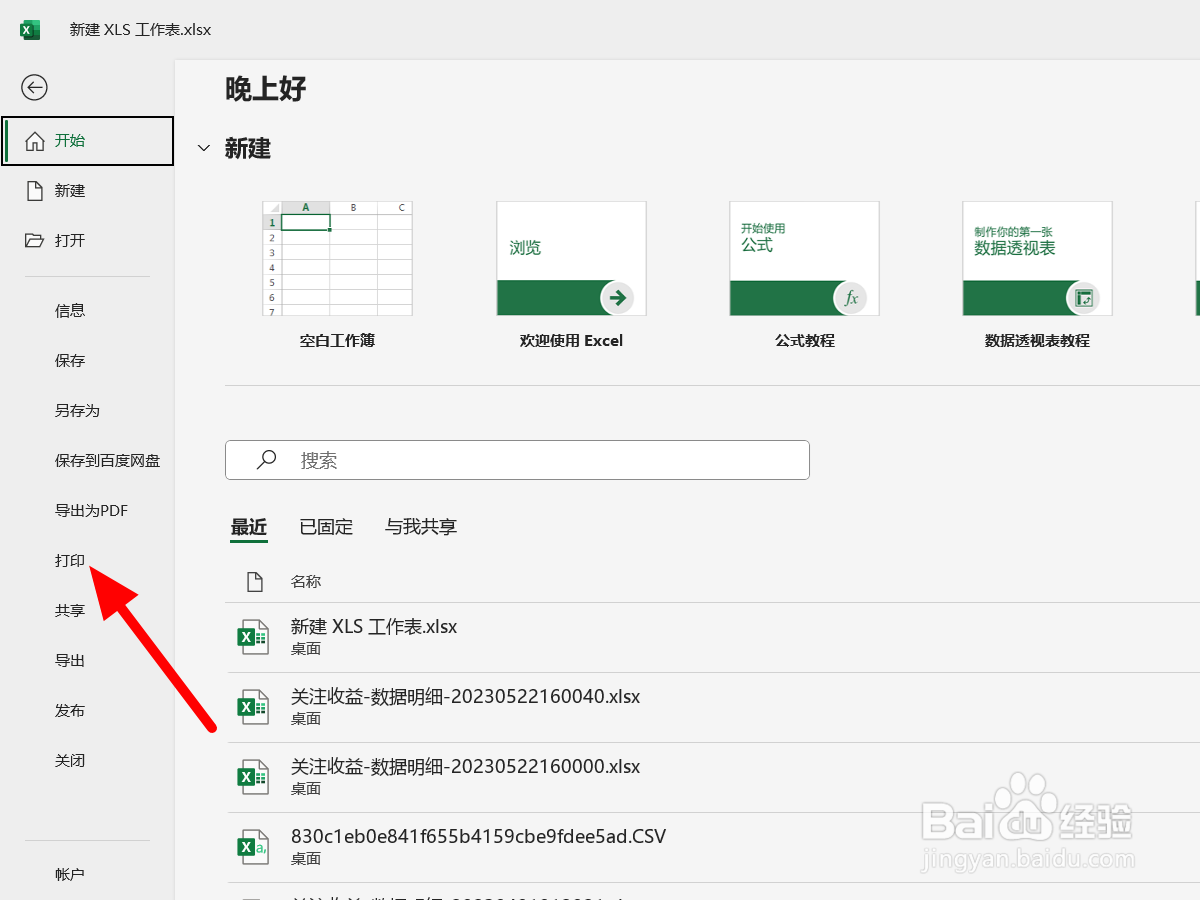1200x900 pixels.
Task: Open the 开始 page in sidebar
Action: (88, 141)
